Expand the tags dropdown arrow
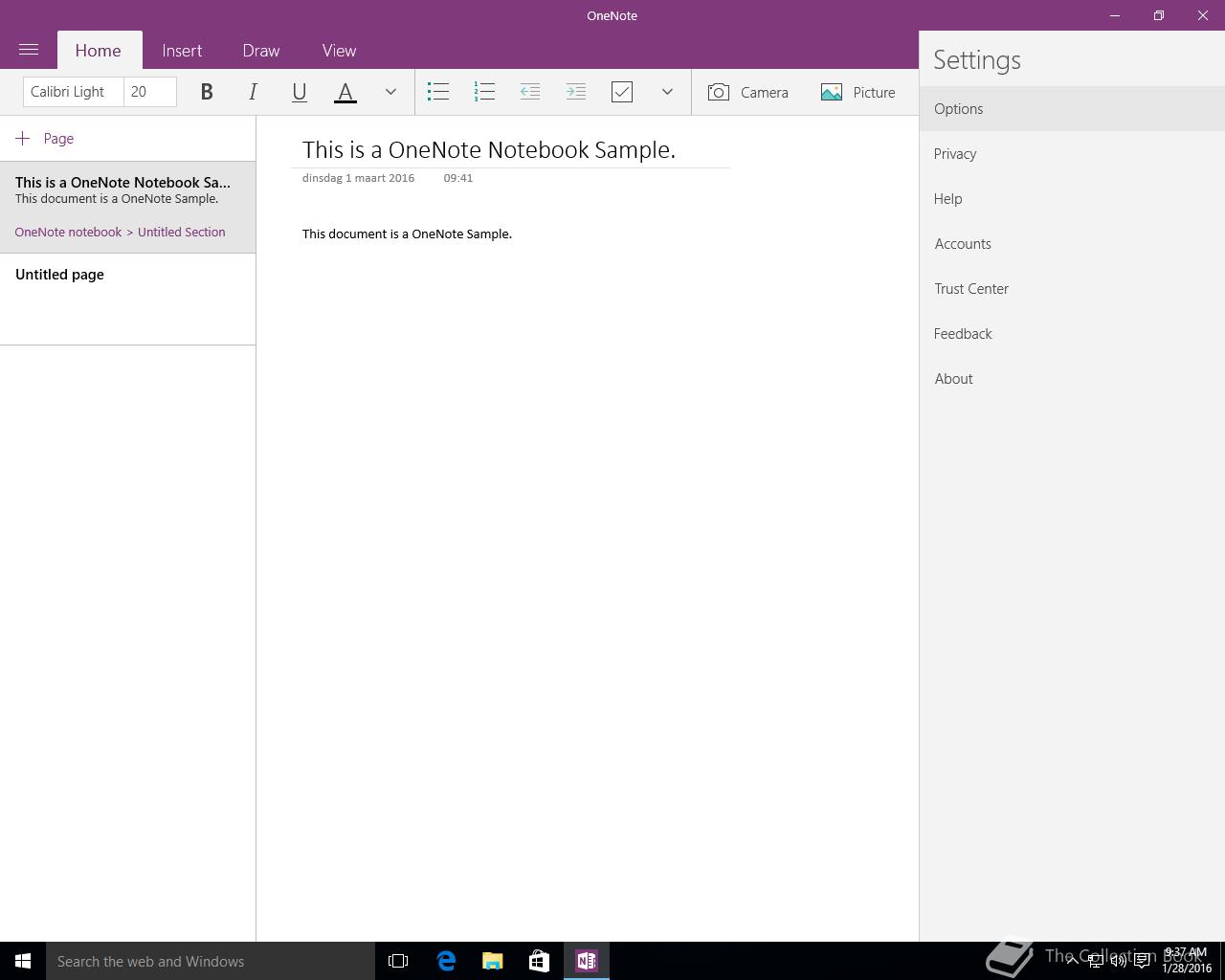This screenshot has height=980, width=1225. 667,92
